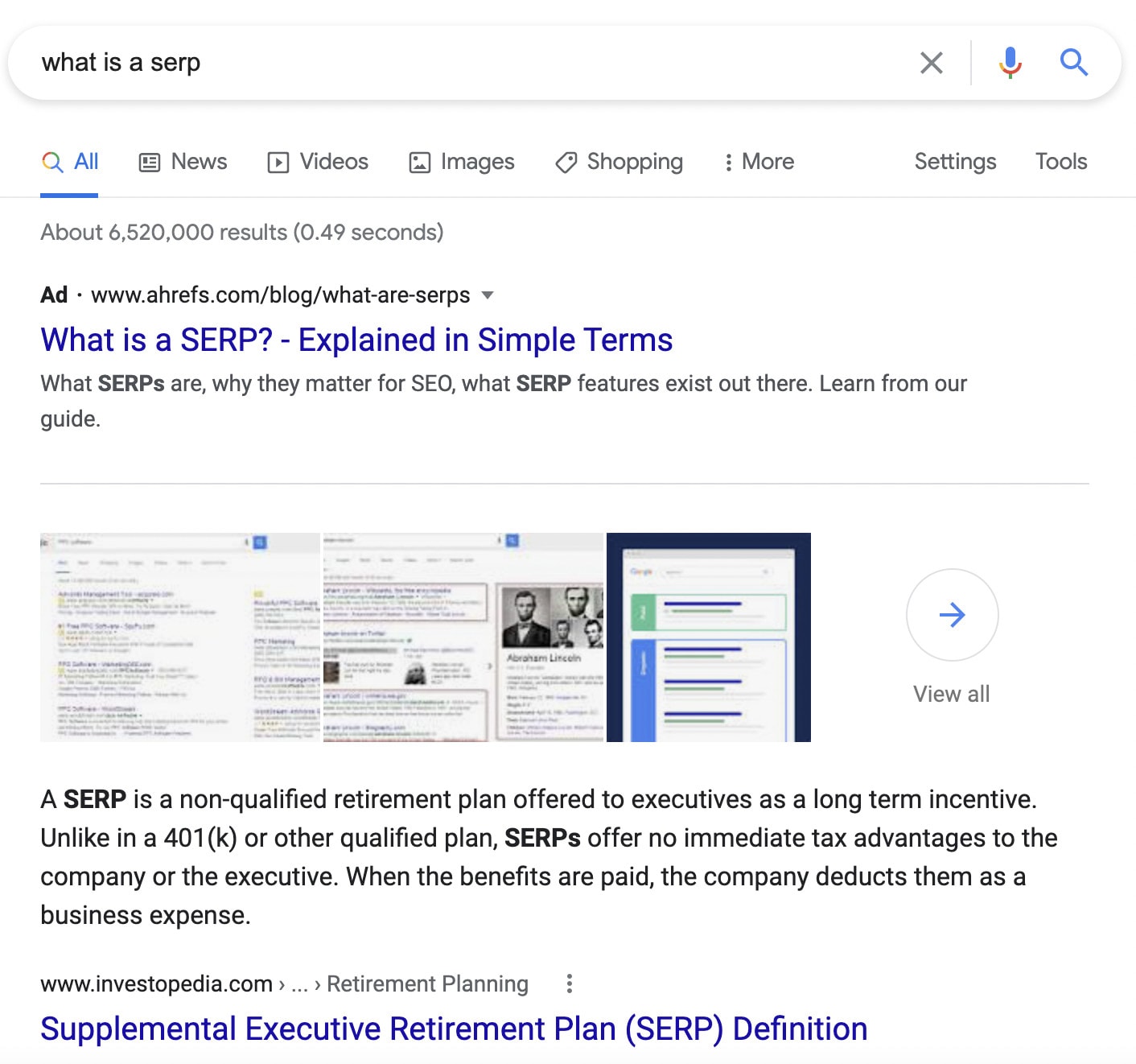Click the 'View all' images label
Screen dimensions: 1136x1064
click(x=952, y=694)
